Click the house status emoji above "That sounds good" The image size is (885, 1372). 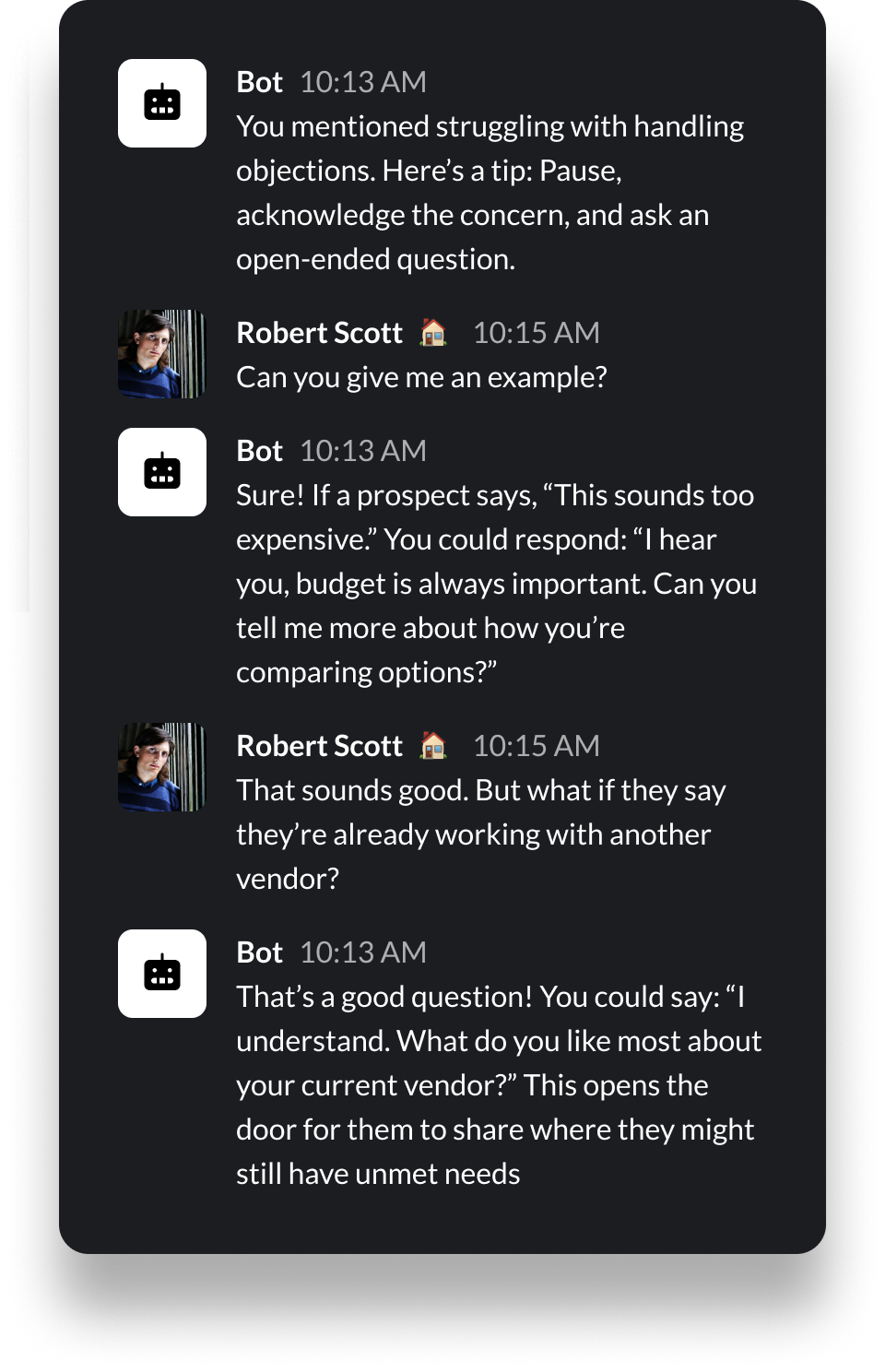(x=433, y=745)
